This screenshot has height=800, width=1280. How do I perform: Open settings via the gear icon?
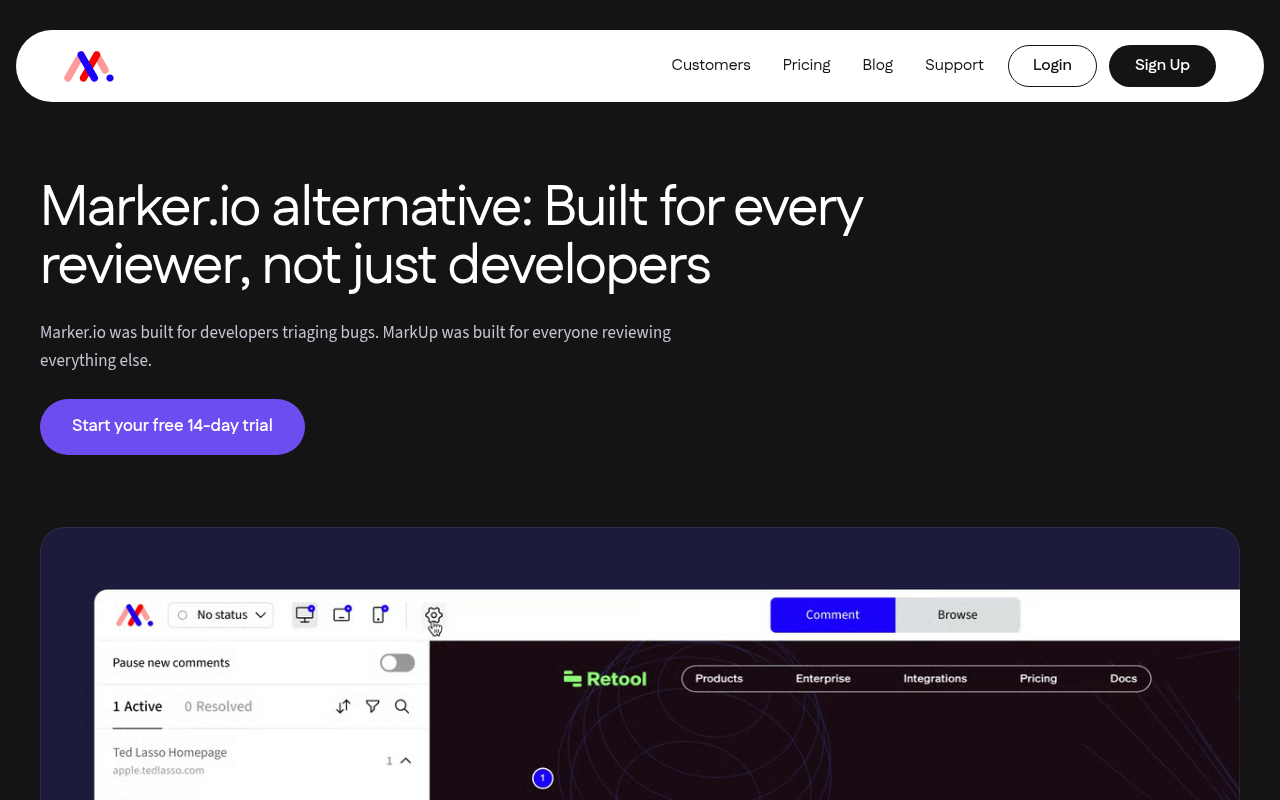[x=434, y=615]
